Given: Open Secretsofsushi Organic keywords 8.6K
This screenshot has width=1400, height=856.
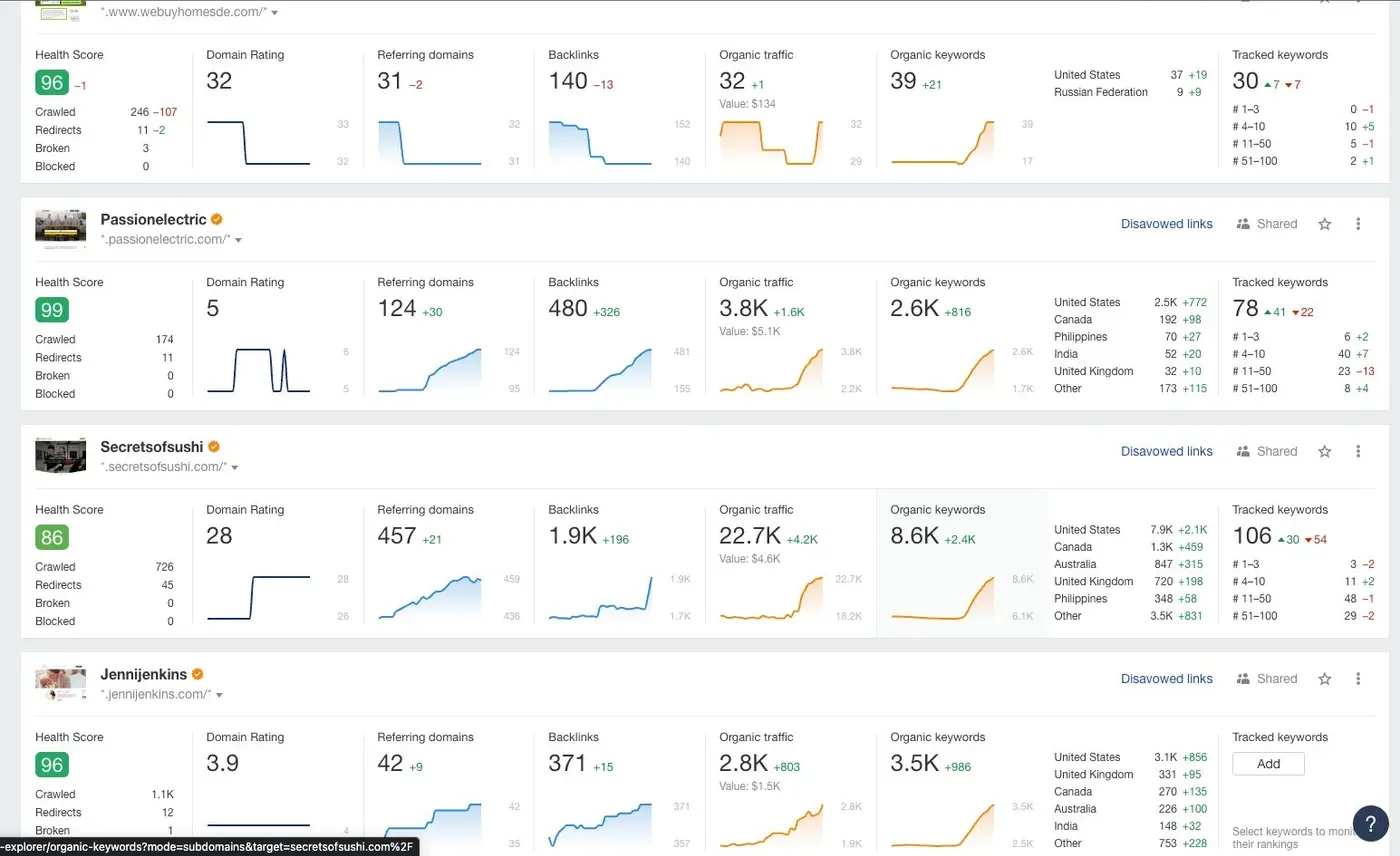Looking at the screenshot, I should (x=915, y=536).
